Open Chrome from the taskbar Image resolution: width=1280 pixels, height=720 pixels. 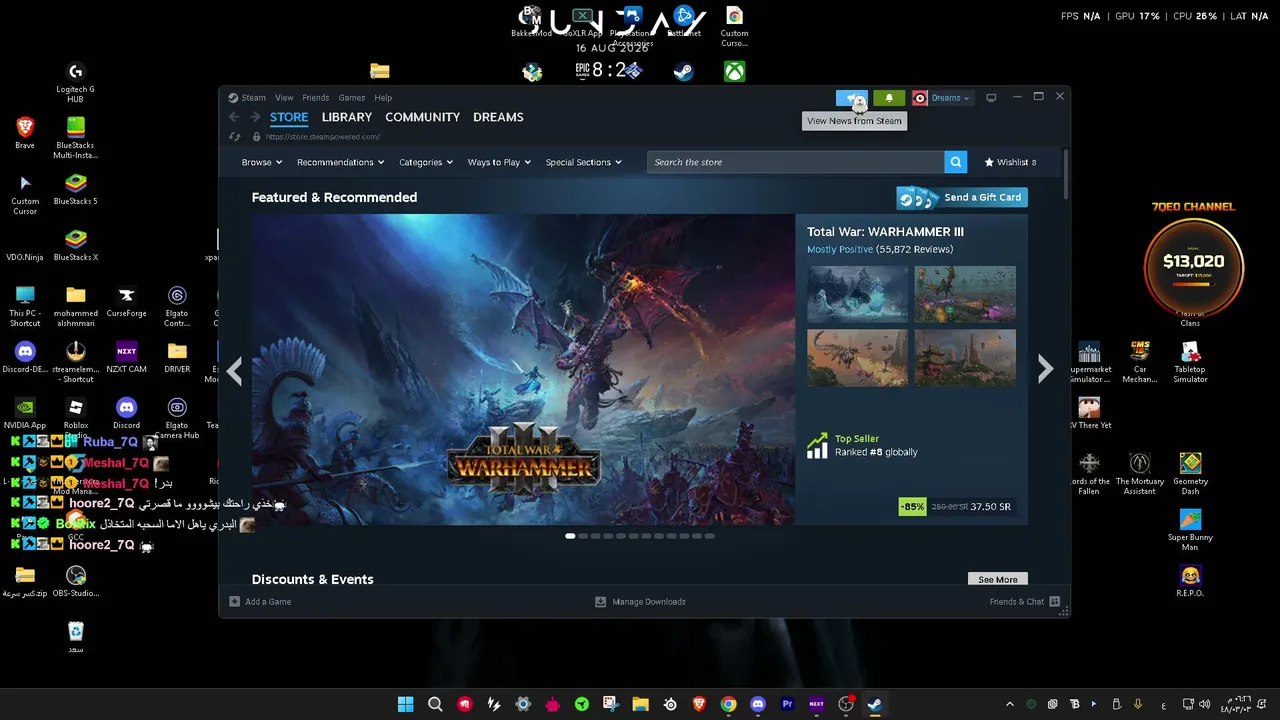(x=729, y=704)
